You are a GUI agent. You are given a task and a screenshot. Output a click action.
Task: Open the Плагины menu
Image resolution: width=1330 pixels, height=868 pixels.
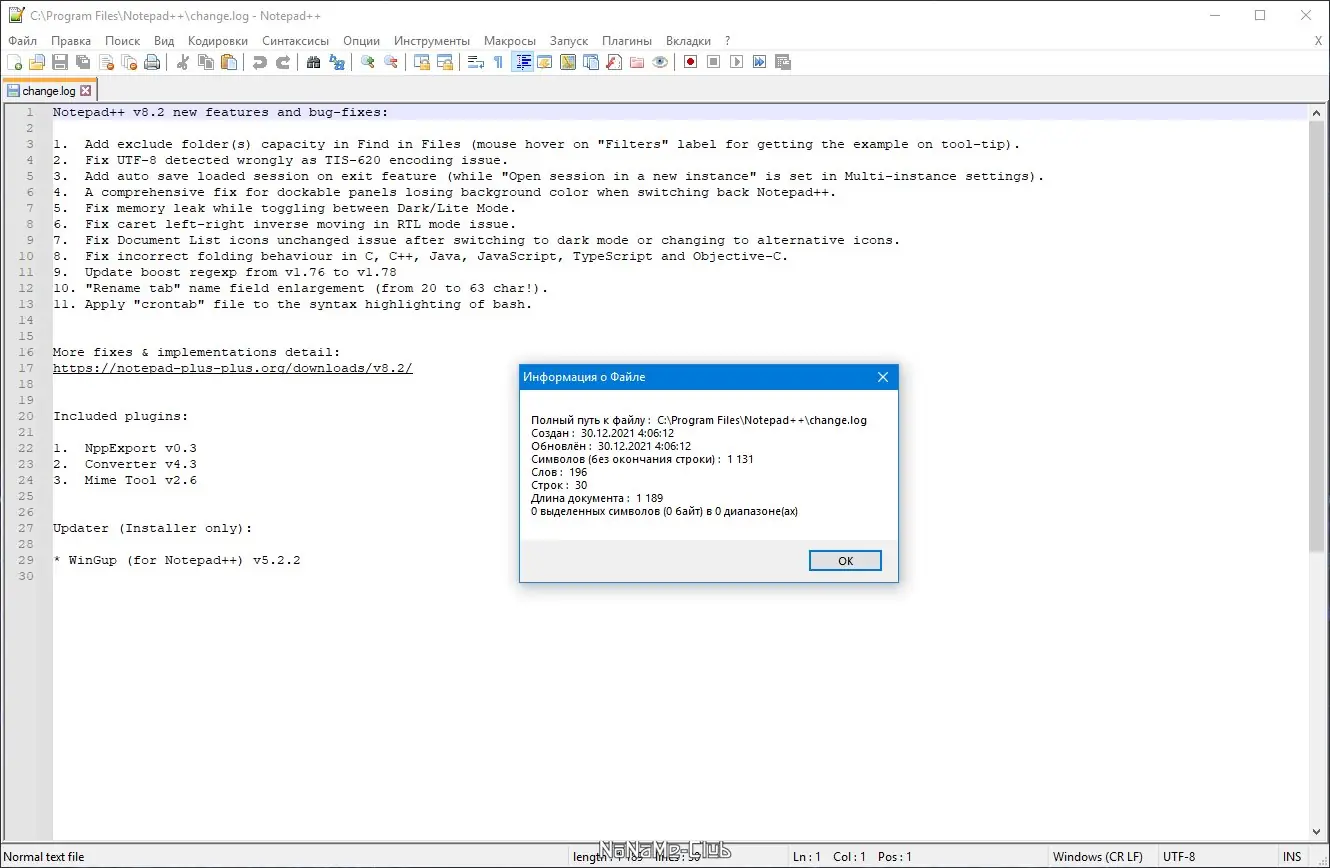(x=627, y=41)
